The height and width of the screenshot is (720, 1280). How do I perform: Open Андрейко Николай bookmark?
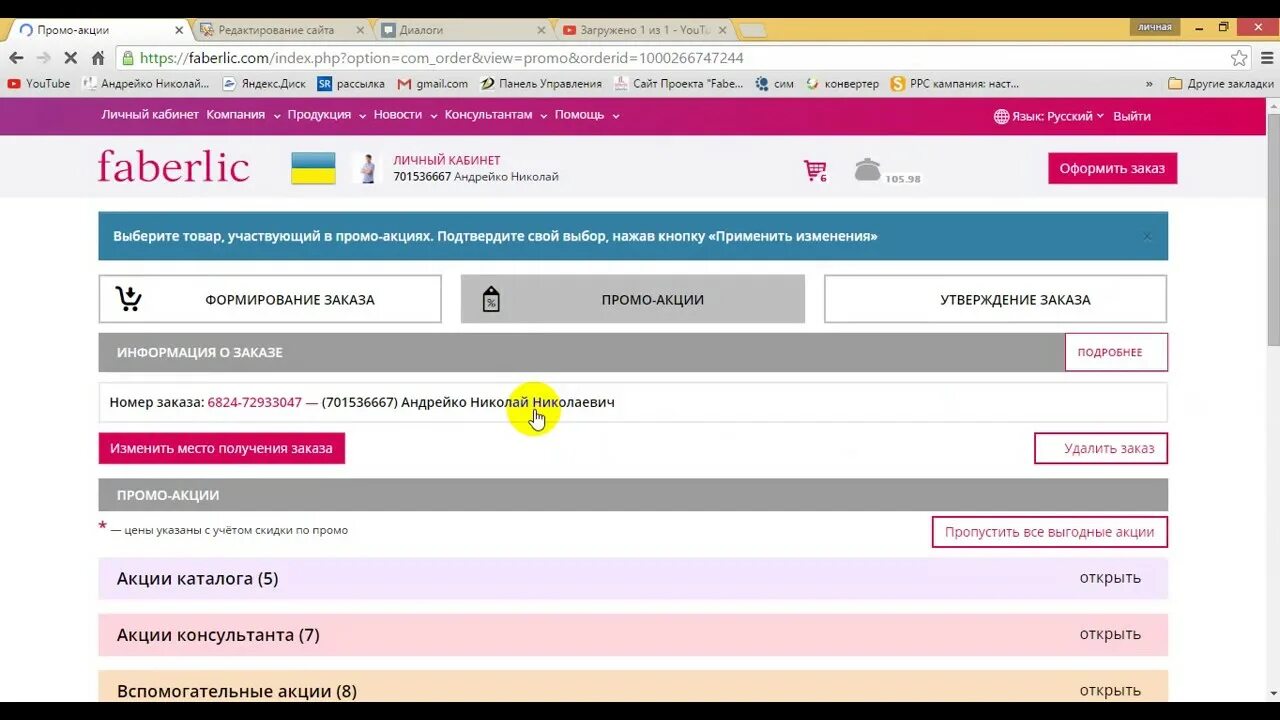pos(146,84)
